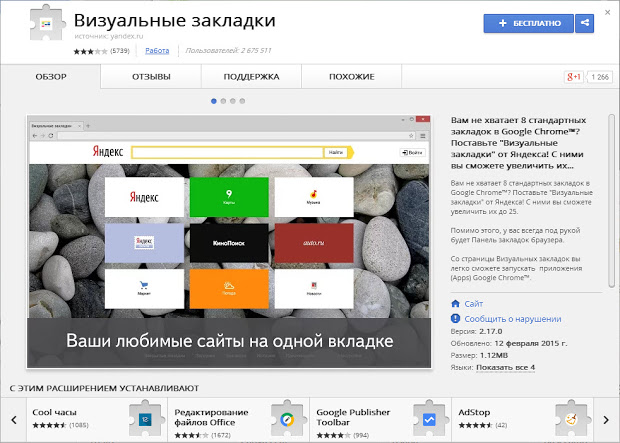
Task: Switch to the ОБЗОР tab
Action: click(51, 77)
